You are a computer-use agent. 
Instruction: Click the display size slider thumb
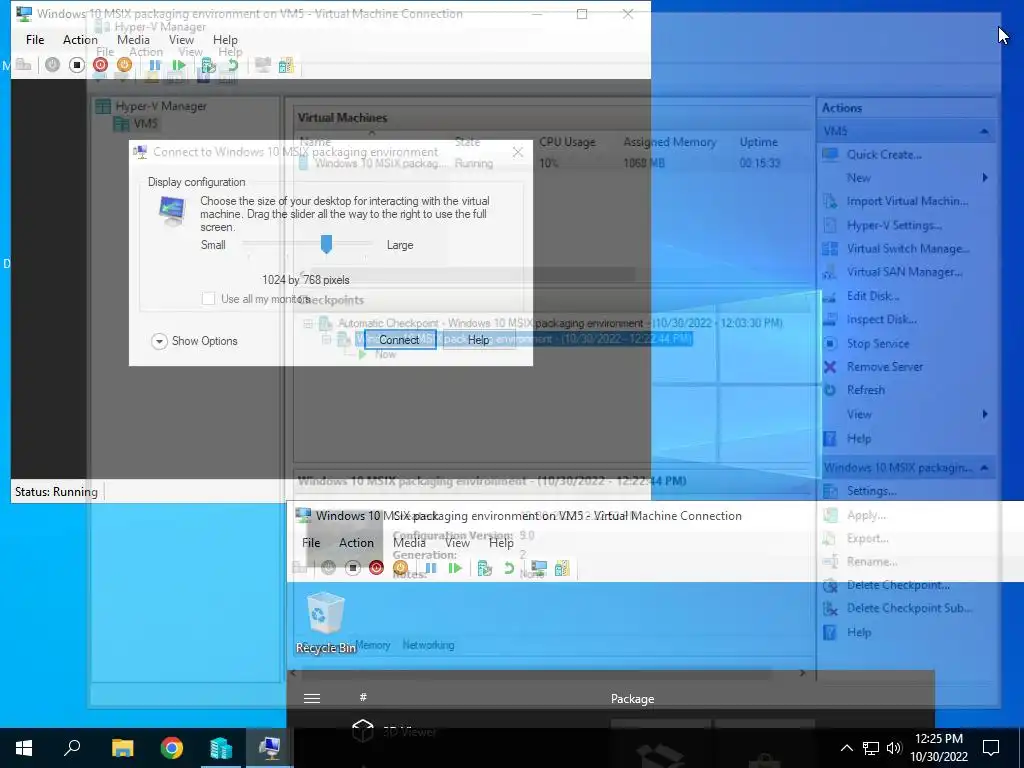[x=327, y=244]
